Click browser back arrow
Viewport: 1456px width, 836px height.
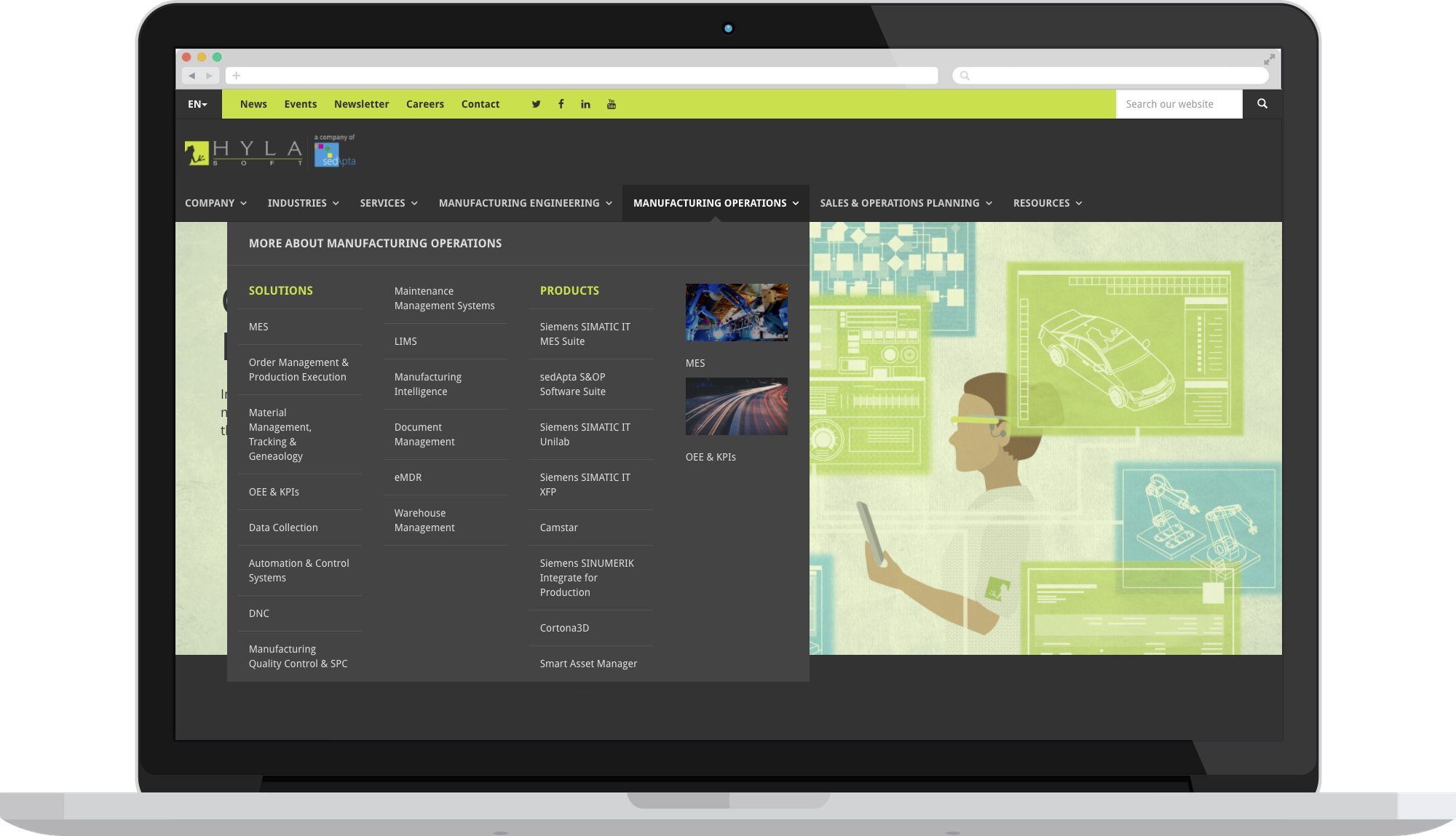[192, 76]
